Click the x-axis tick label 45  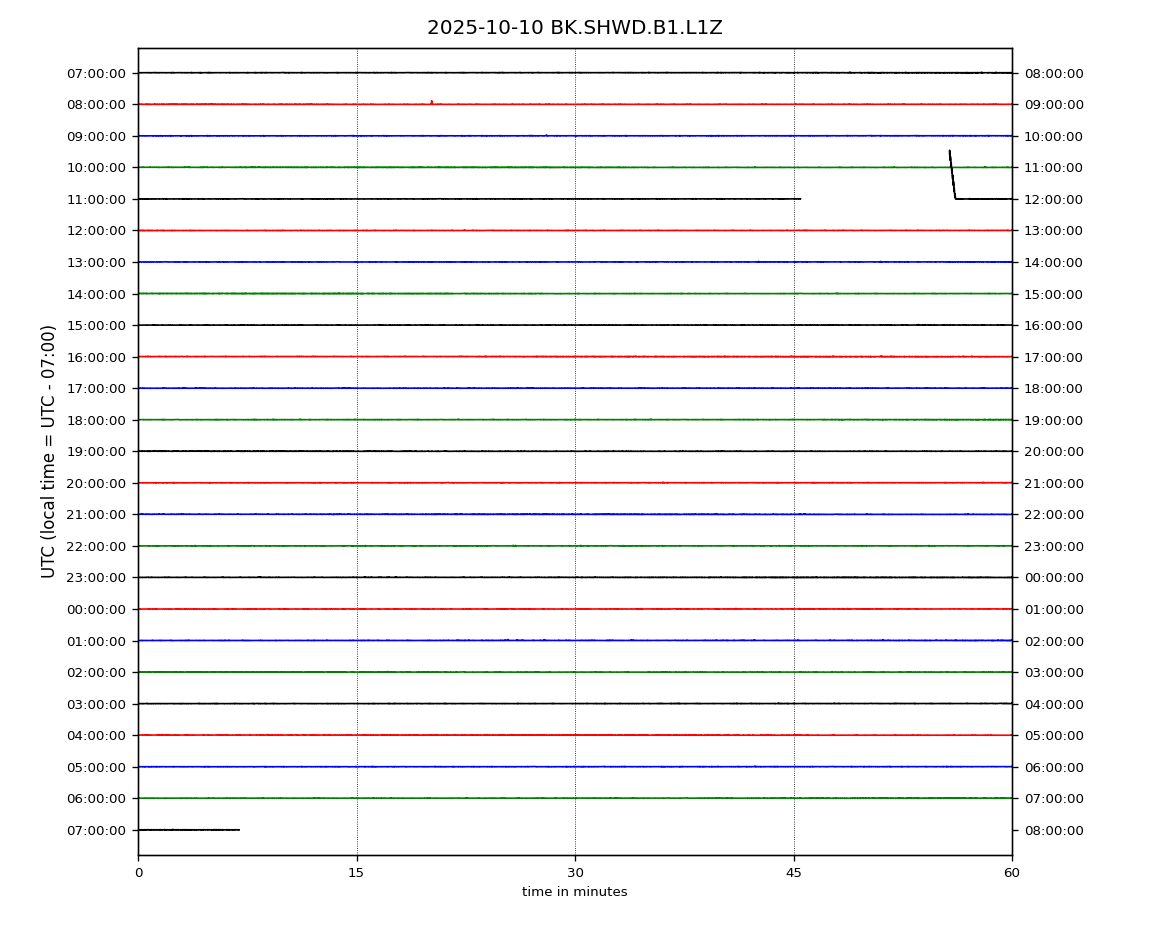tap(794, 873)
